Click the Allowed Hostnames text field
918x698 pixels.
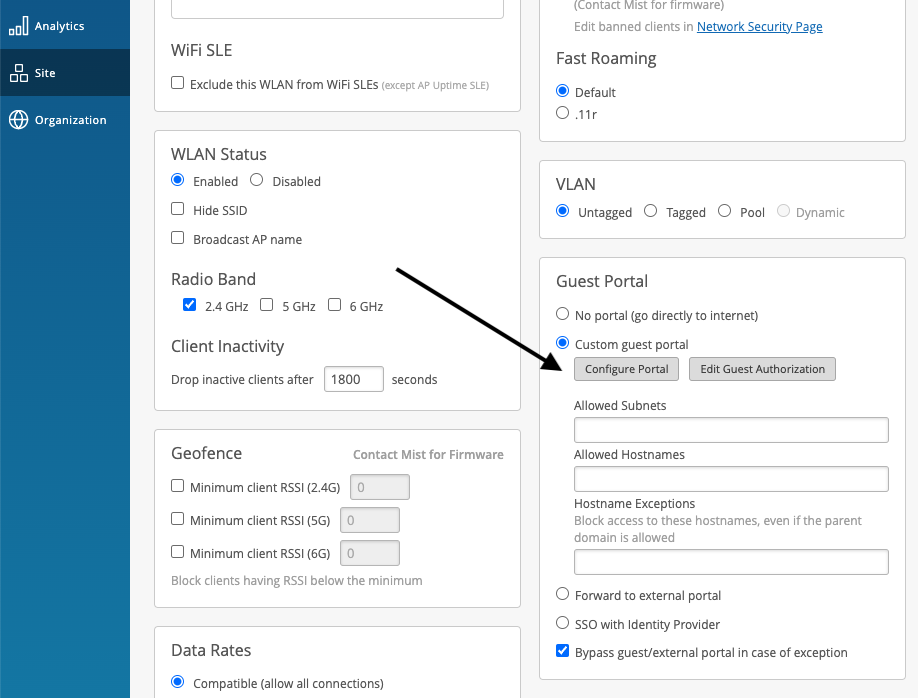(731, 479)
